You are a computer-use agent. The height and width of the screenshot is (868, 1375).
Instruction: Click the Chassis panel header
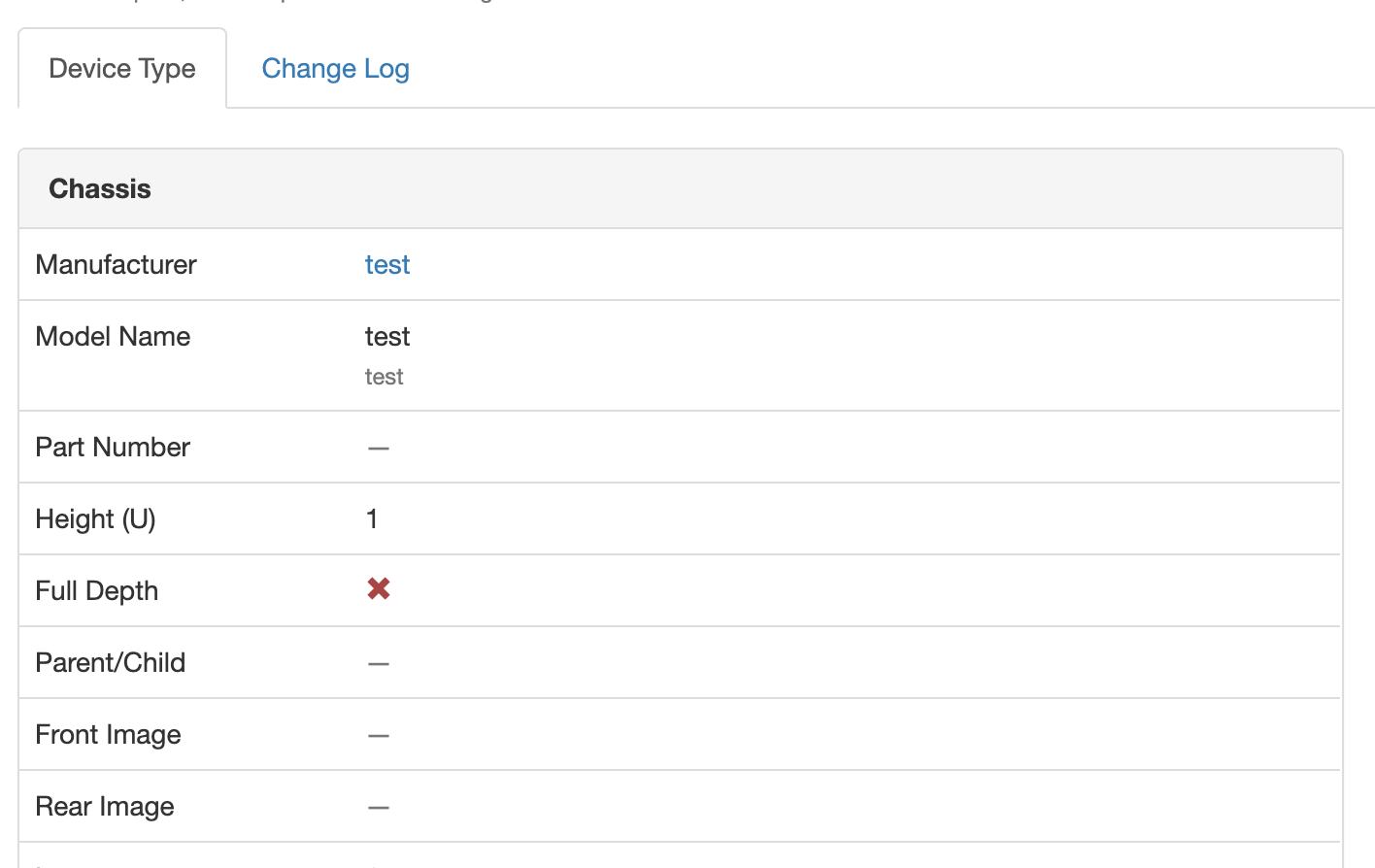(x=99, y=188)
